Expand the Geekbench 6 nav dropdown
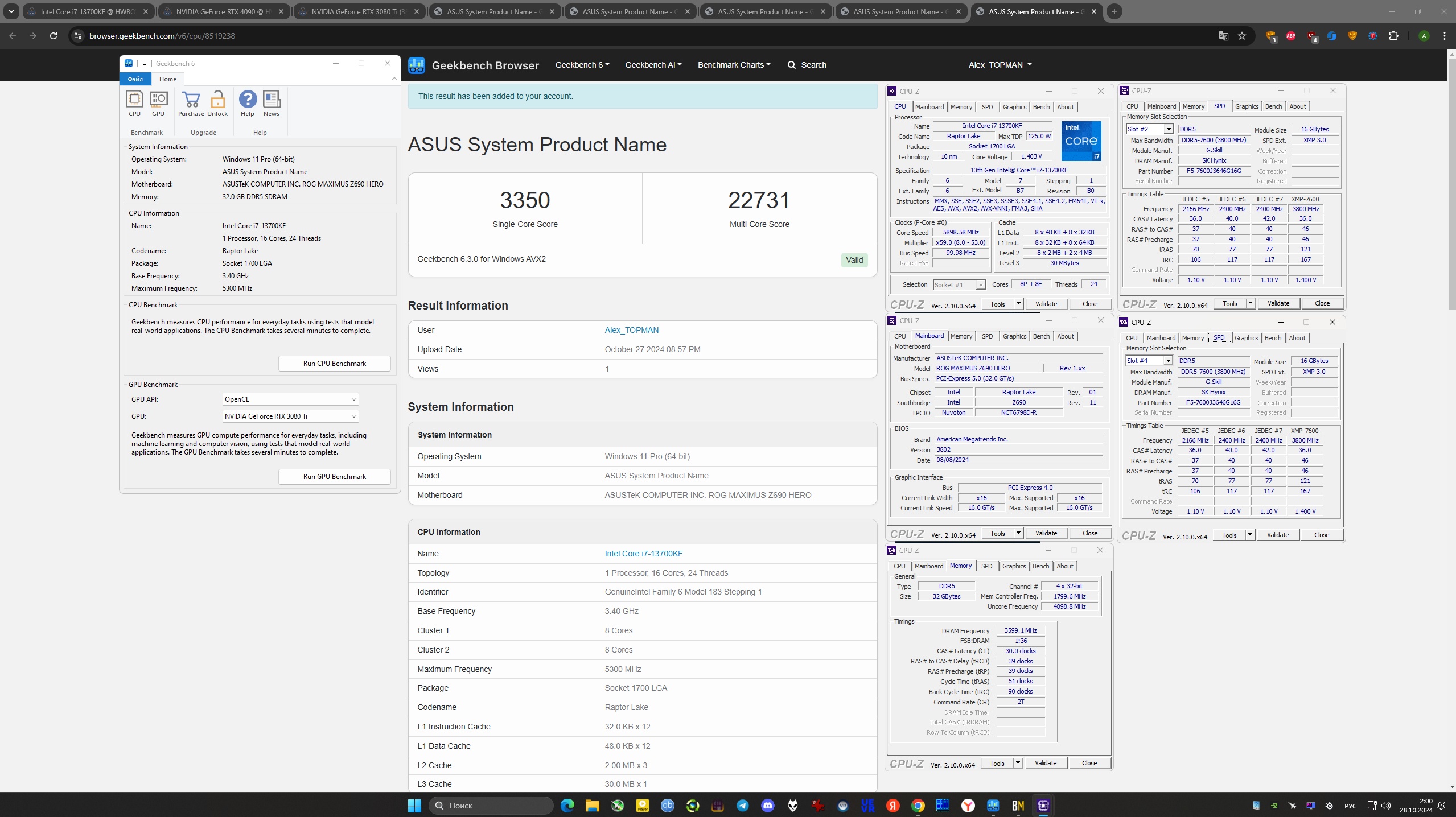 tap(582, 65)
